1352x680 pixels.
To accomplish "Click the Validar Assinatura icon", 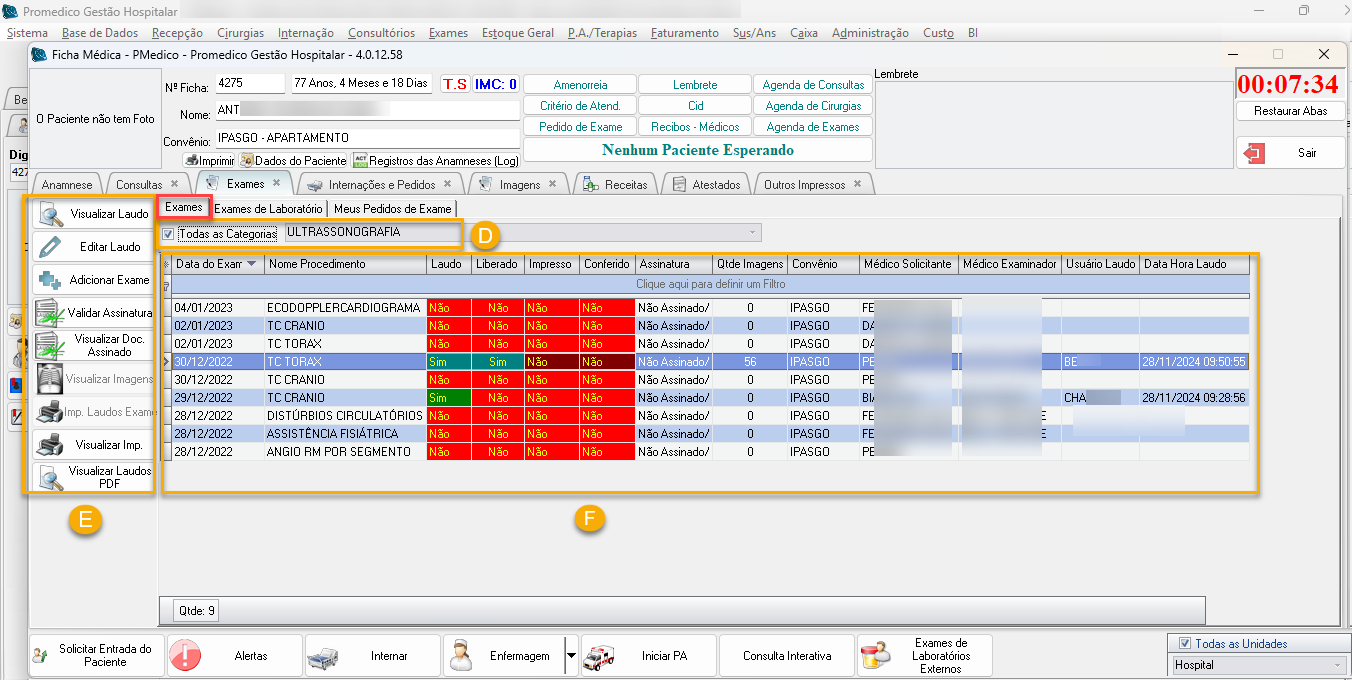I will point(49,313).
